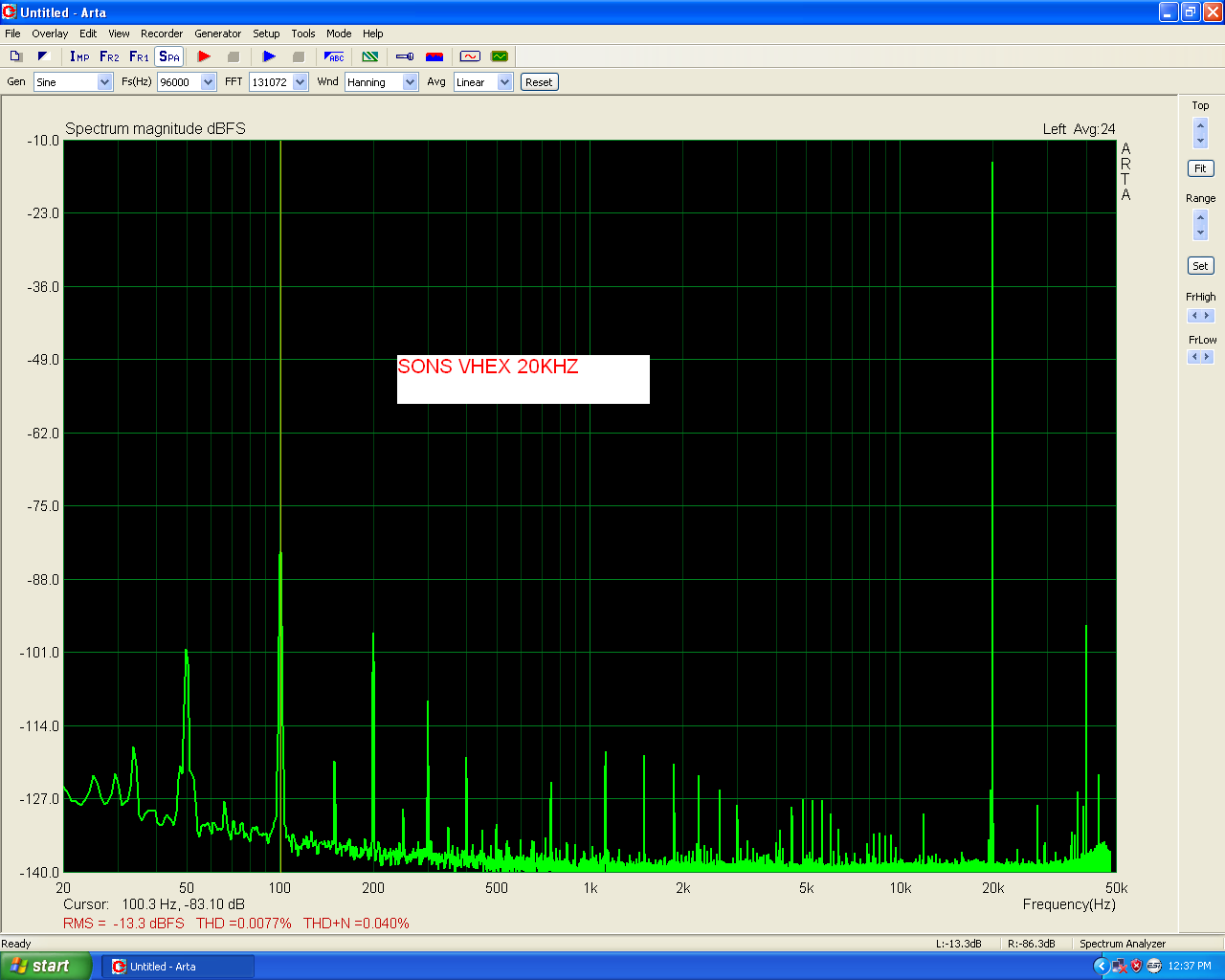Expand hidden system tray icons
The height and width of the screenshot is (980, 1225).
point(1101,967)
